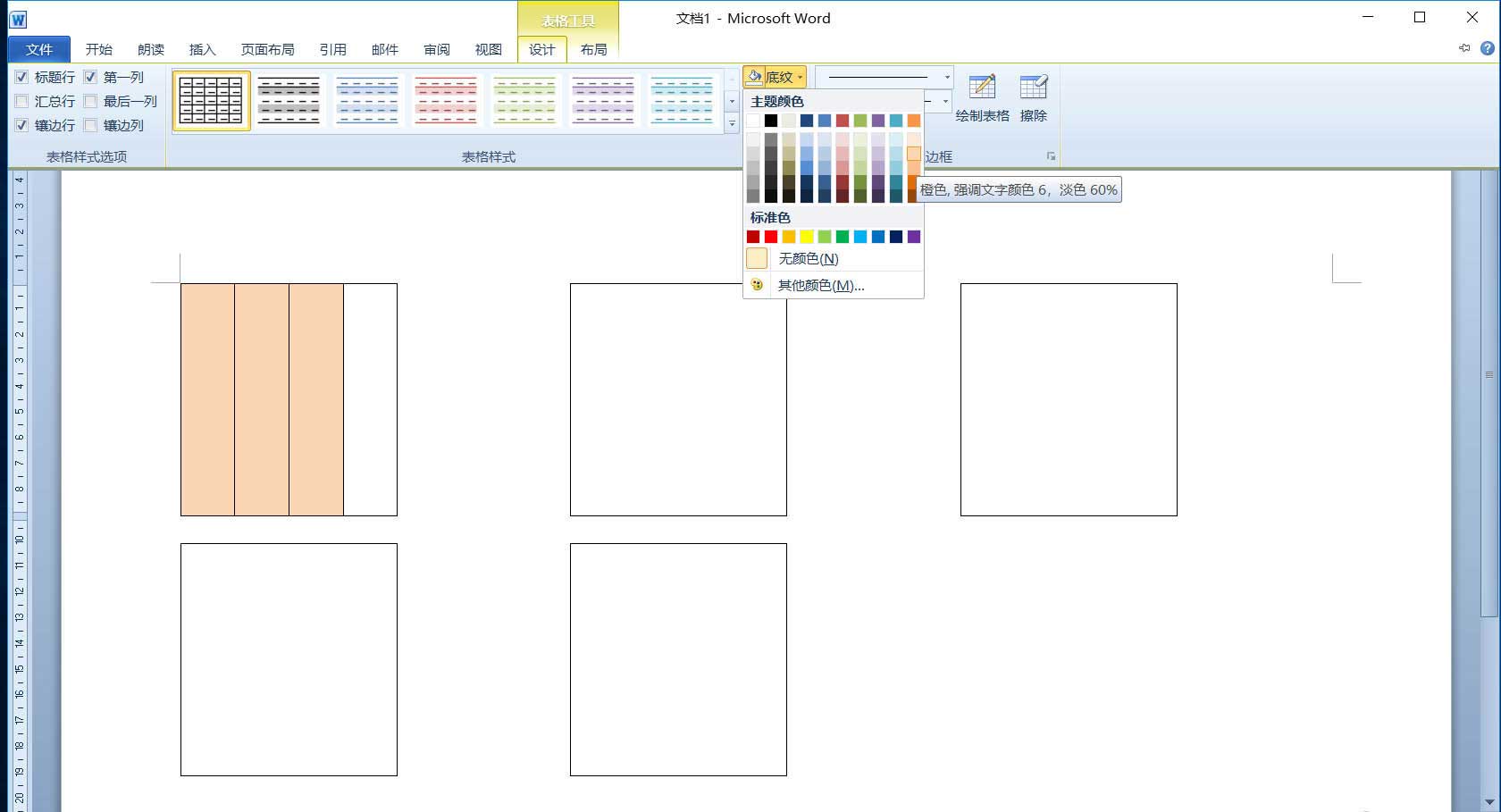The image size is (1501, 812).
Task: Expand the 底纹 shading dropdown arrow
Action: [x=801, y=78]
